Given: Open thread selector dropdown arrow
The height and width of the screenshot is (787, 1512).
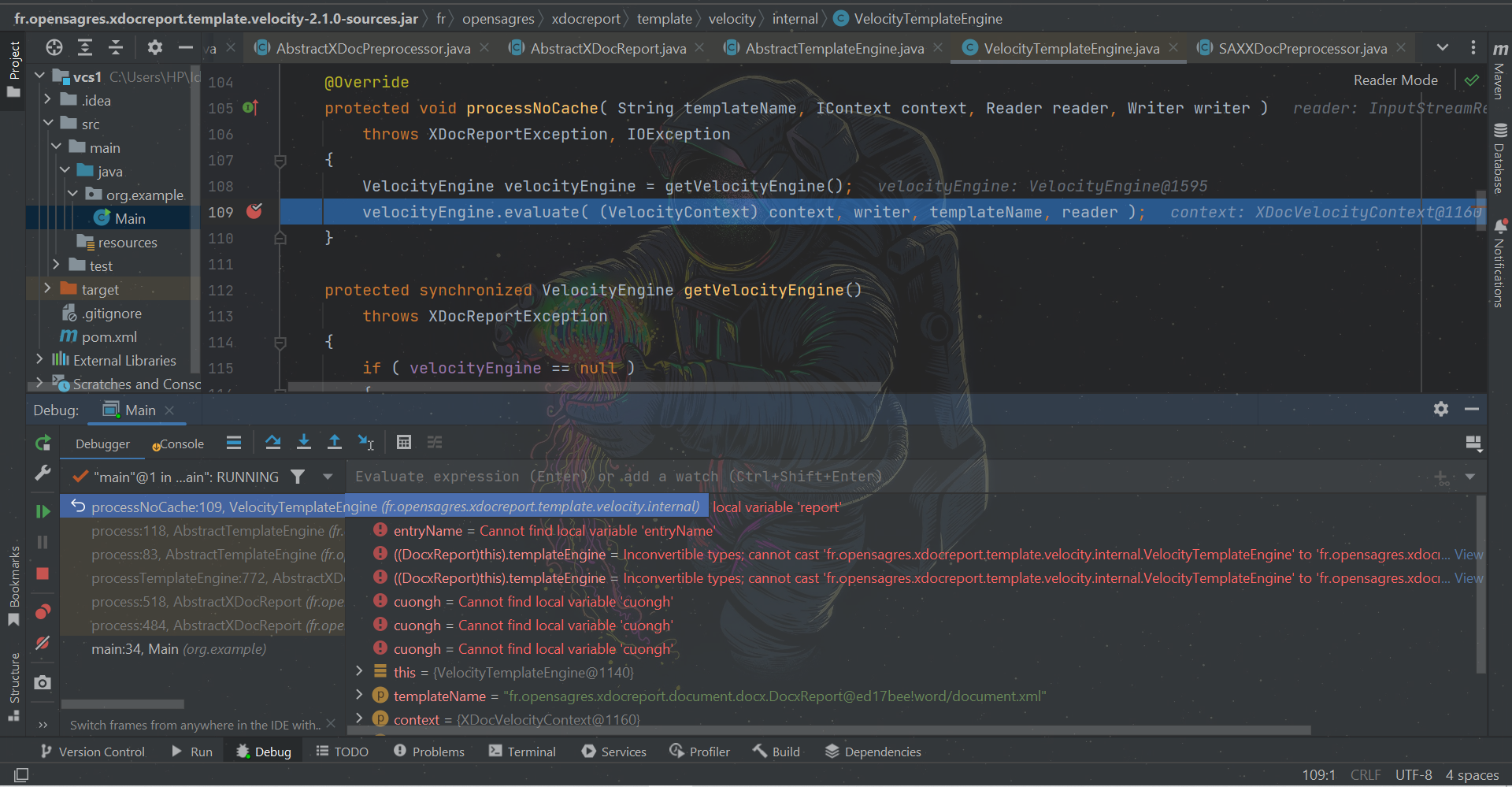Looking at the screenshot, I should coord(328,477).
